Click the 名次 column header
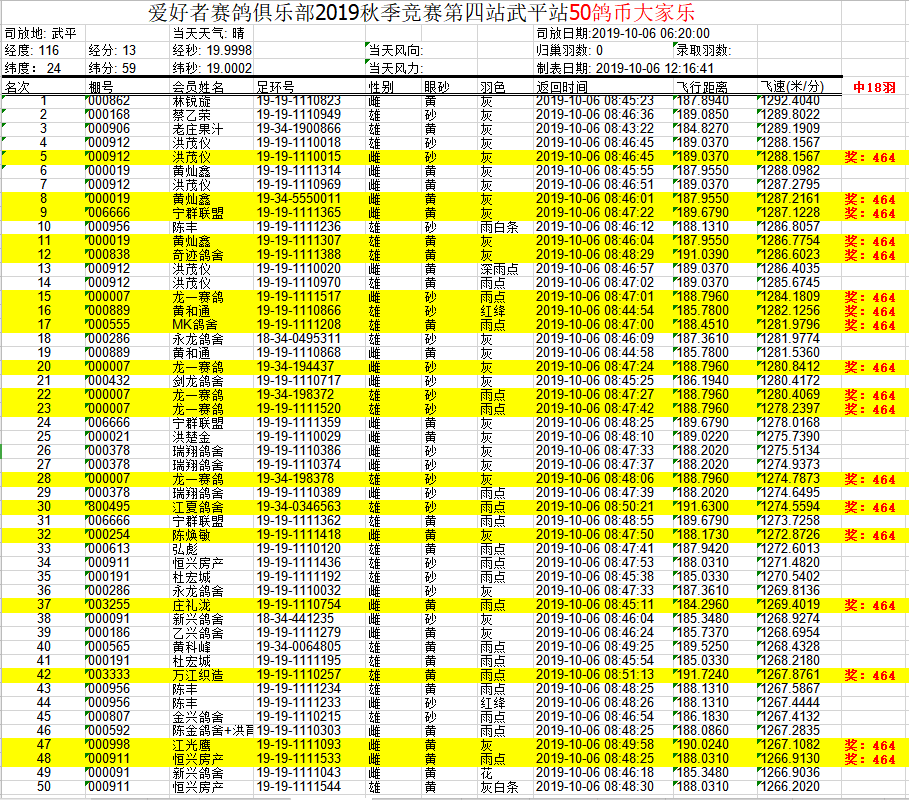 point(17,87)
